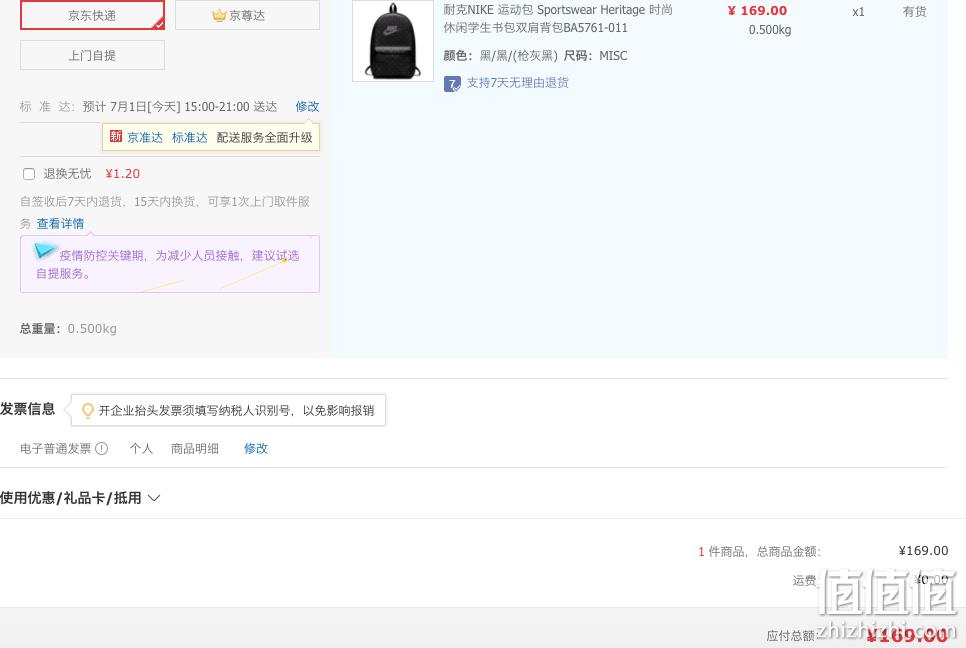Click the 个人 invoice title text
The height and width of the screenshot is (648, 966).
point(141,448)
